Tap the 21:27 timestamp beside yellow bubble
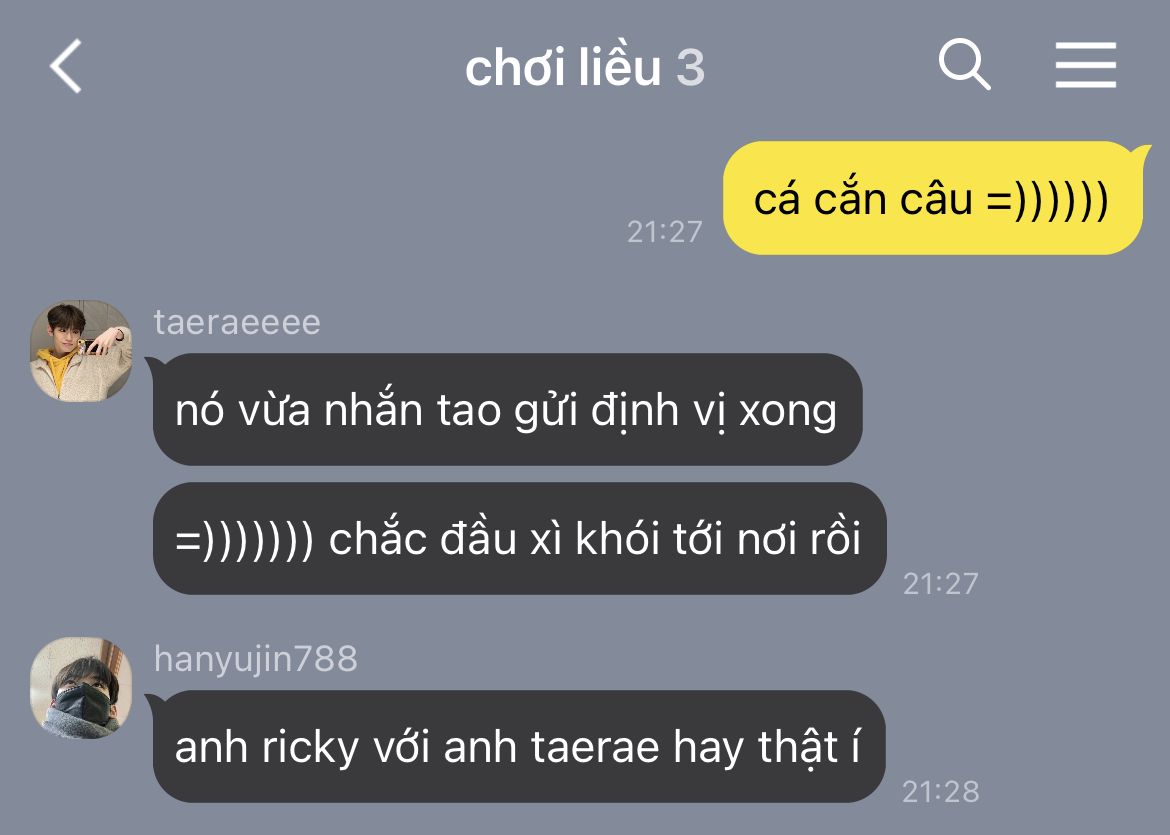 (x=664, y=232)
